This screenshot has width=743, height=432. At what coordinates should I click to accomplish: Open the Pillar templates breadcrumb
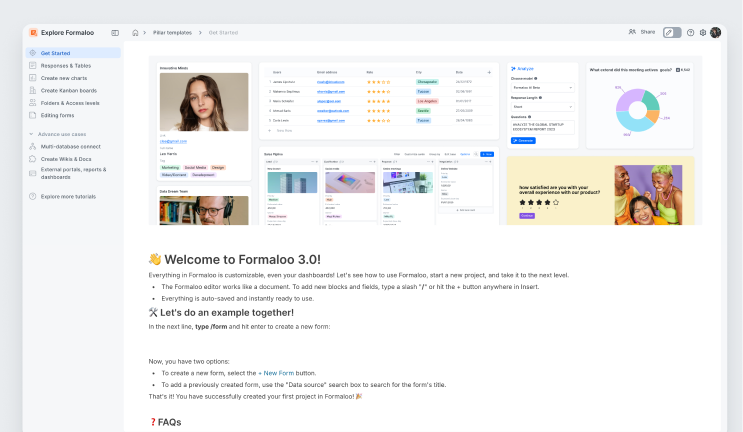pos(172,33)
